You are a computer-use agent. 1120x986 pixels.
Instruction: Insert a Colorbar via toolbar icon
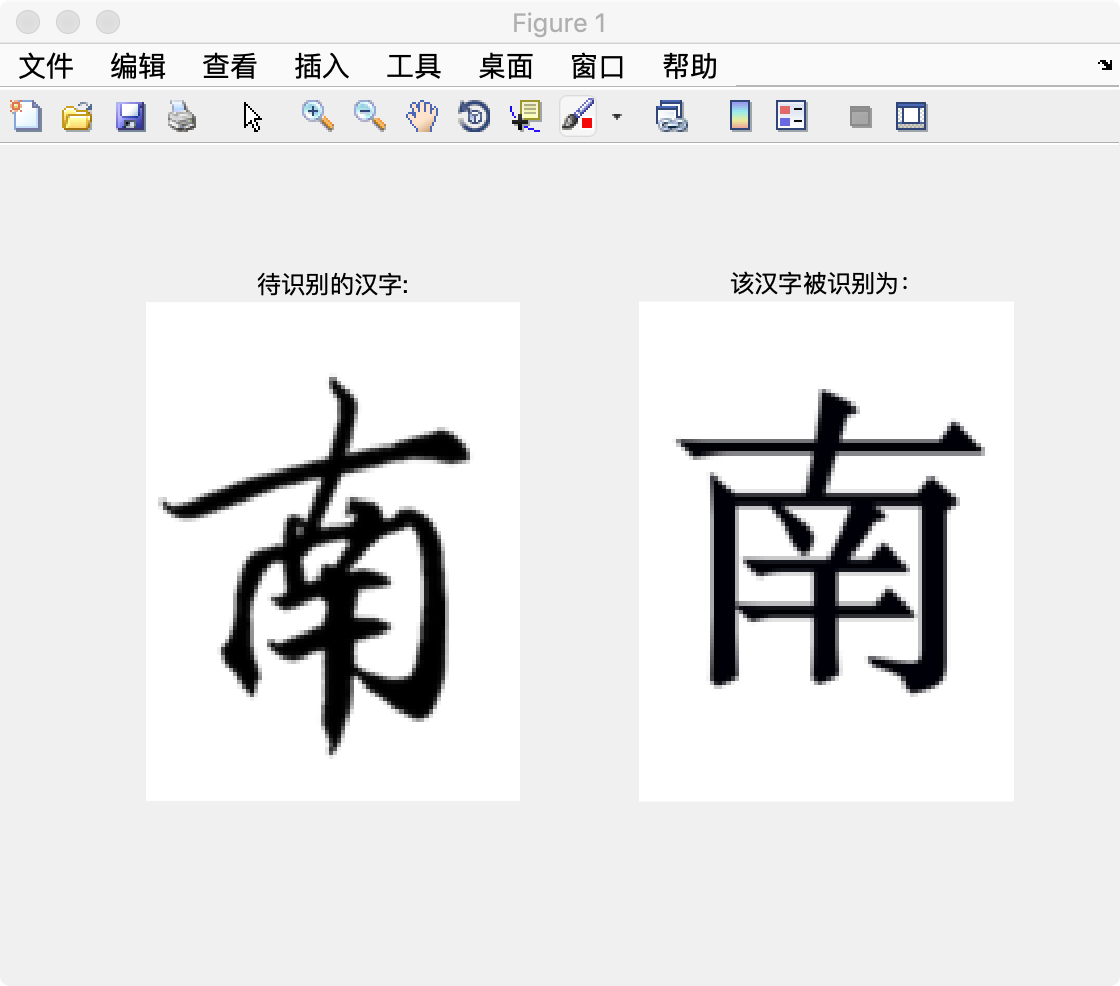[x=740, y=116]
